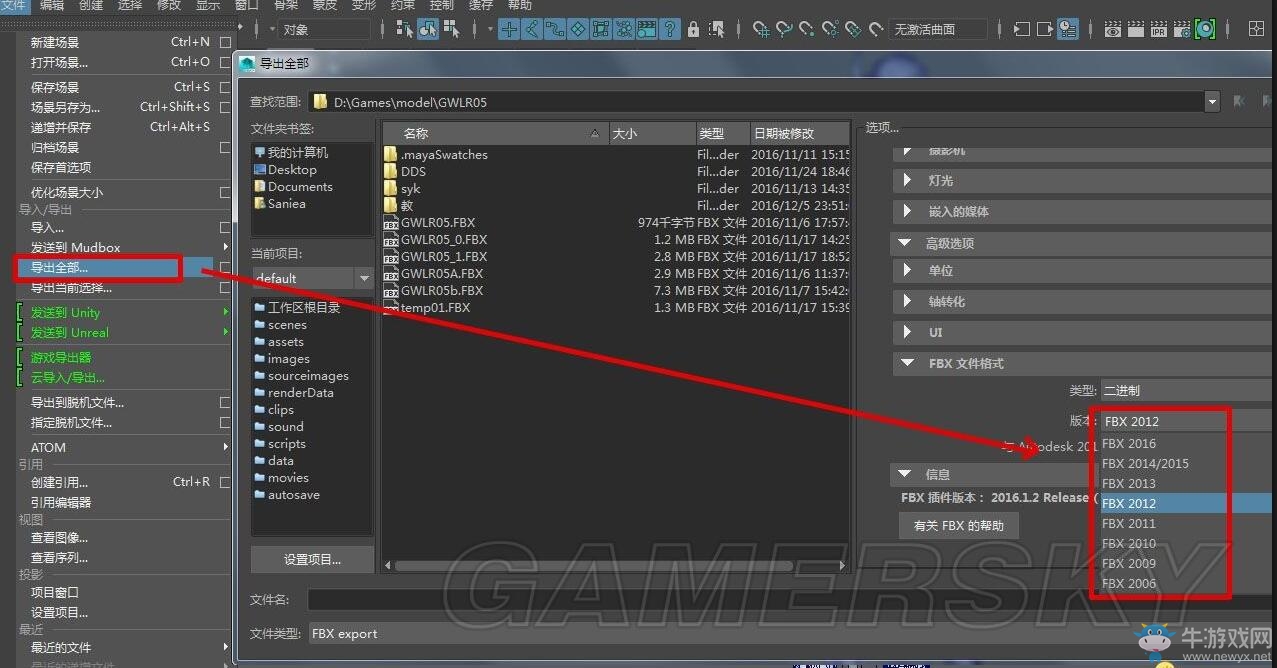The height and width of the screenshot is (668, 1277).
Task: Click render current frame clapperboard icon
Action: coord(1136,29)
